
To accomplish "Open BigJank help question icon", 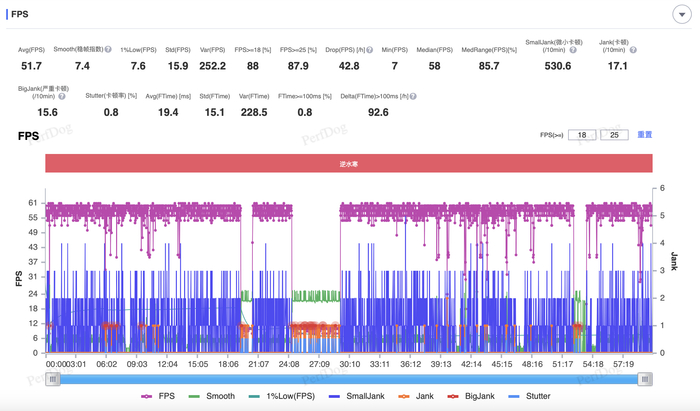I will [x=62, y=96].
